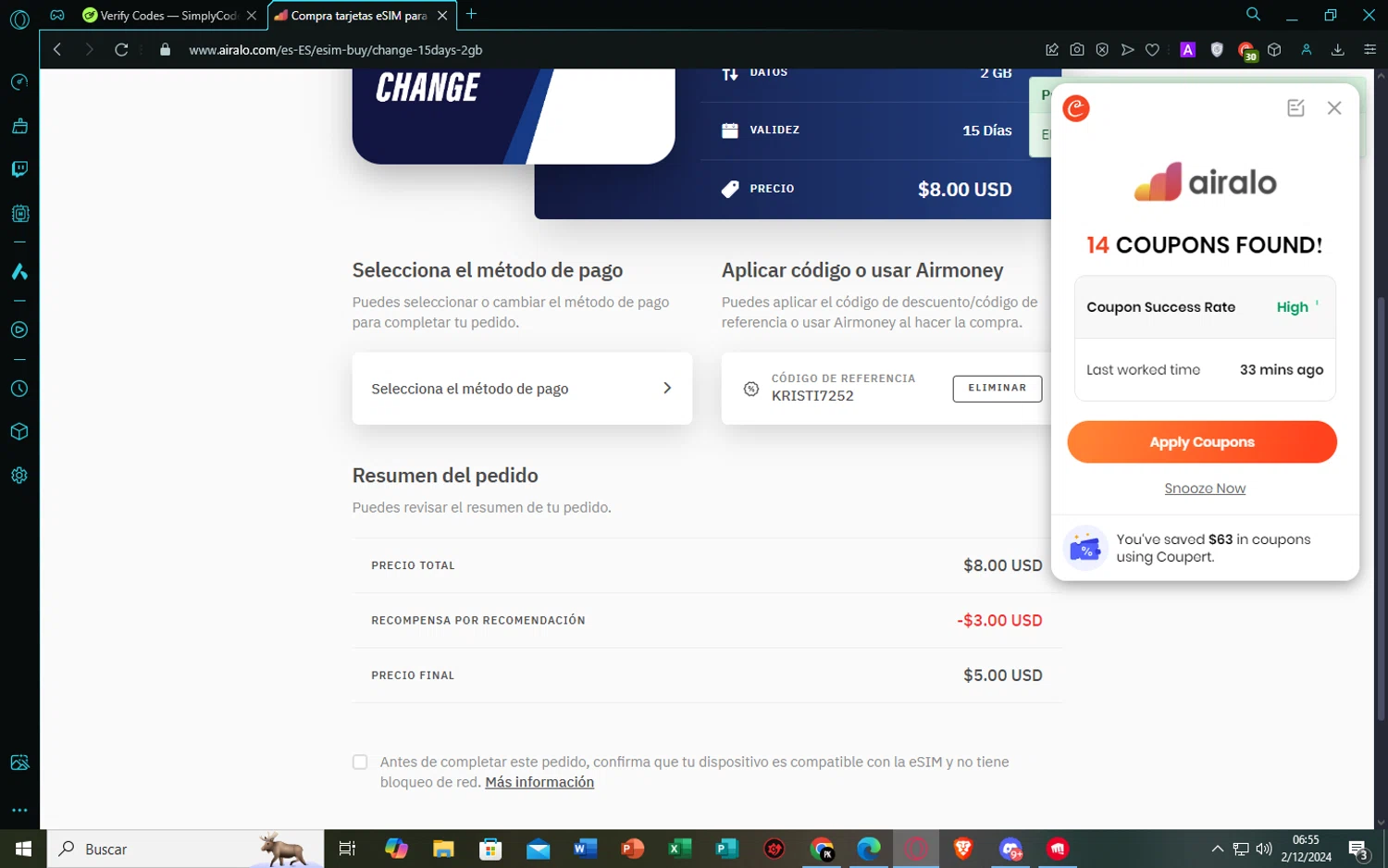This screenshot has width=1388, height=868.
Task: Click the Coupert logo in popup
Action: coord(1076,108)
